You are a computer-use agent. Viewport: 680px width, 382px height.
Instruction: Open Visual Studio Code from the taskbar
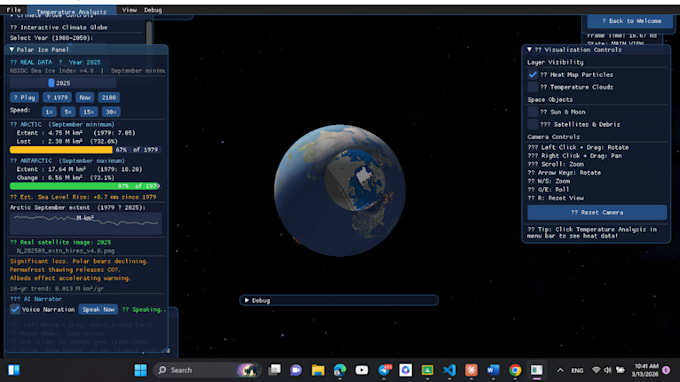click(x=449, y=370)
